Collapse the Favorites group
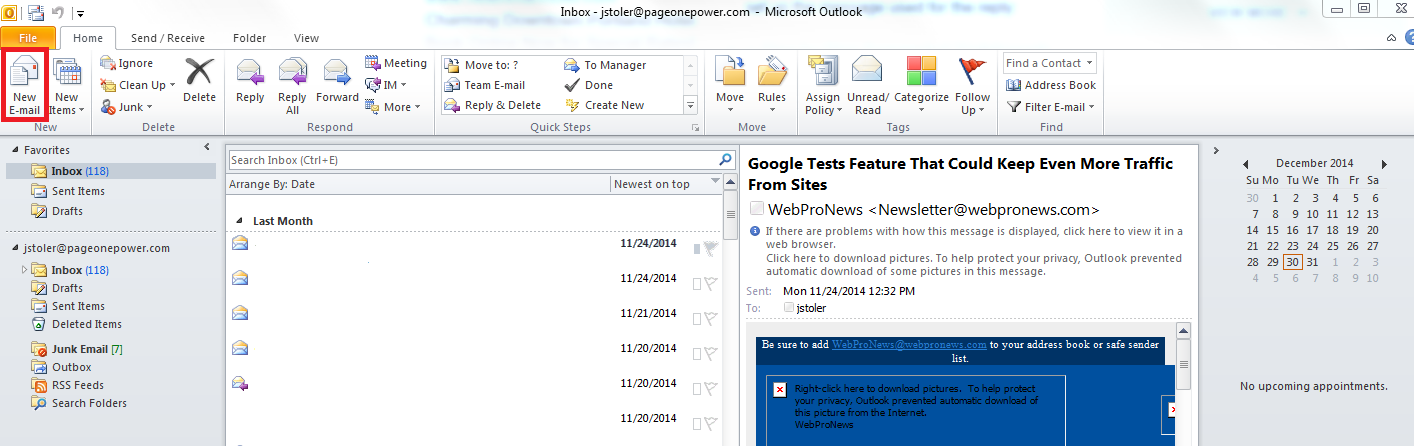This screenshot has width=1414, height=446. point(14,150)
